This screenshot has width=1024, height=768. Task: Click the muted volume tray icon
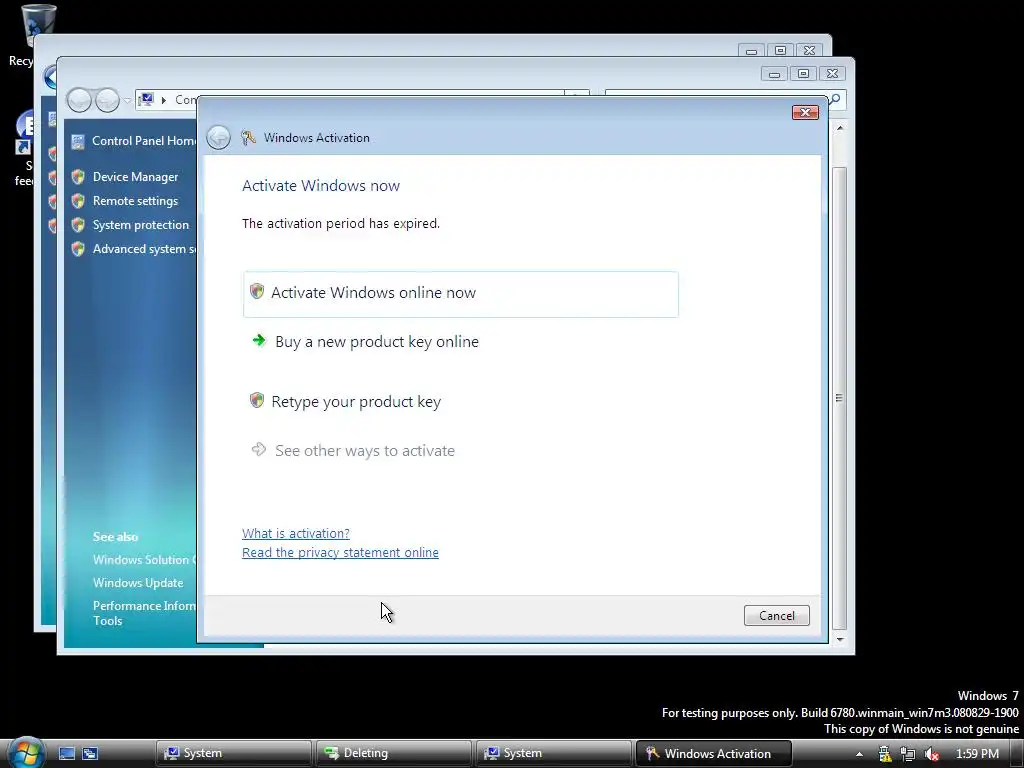tap(932, 754)
